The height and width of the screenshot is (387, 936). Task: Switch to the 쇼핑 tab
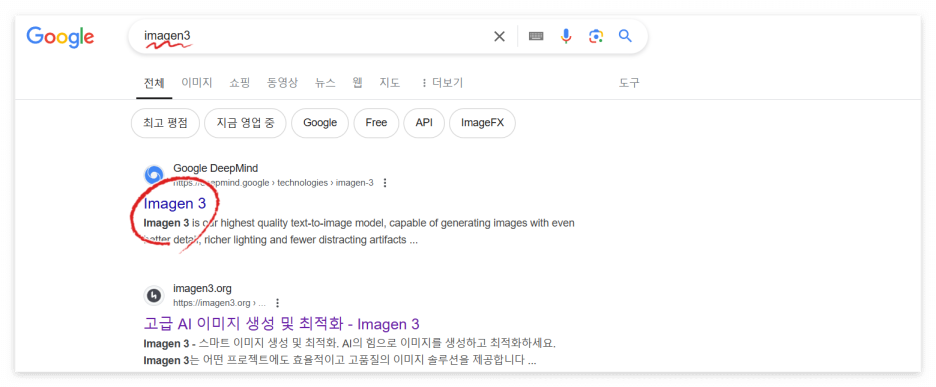239,83
